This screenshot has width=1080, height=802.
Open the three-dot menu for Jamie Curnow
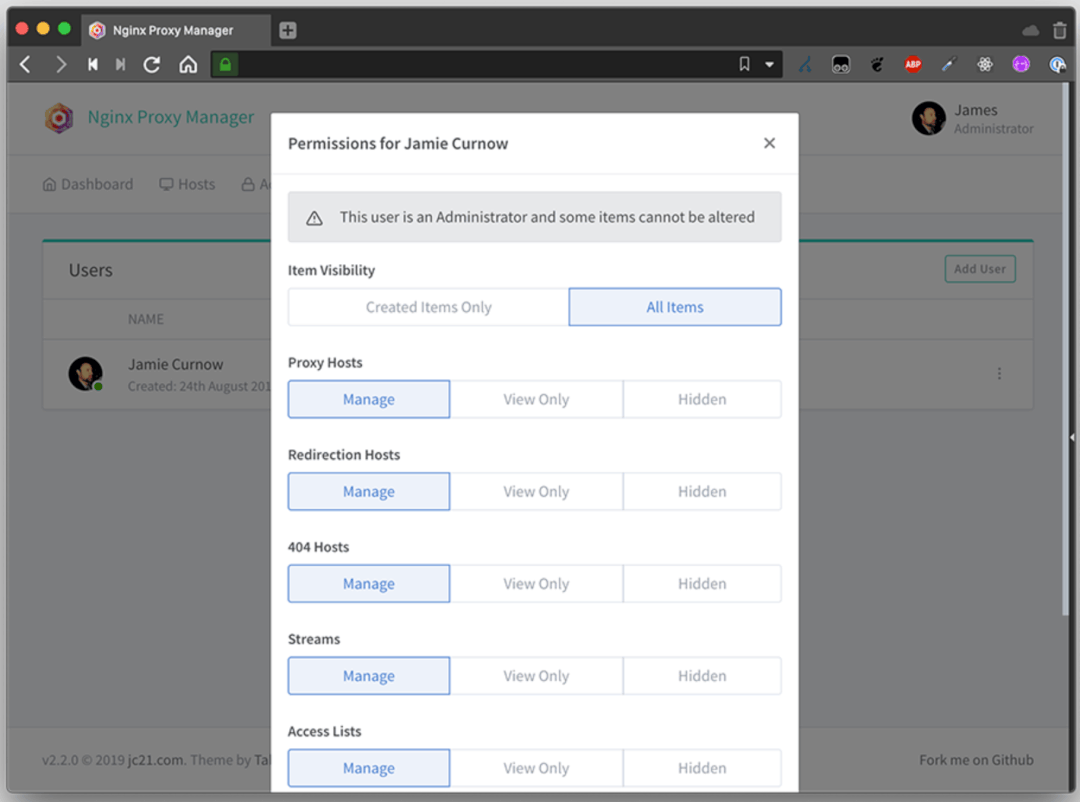pyautogui.click(x=999, y=373)
